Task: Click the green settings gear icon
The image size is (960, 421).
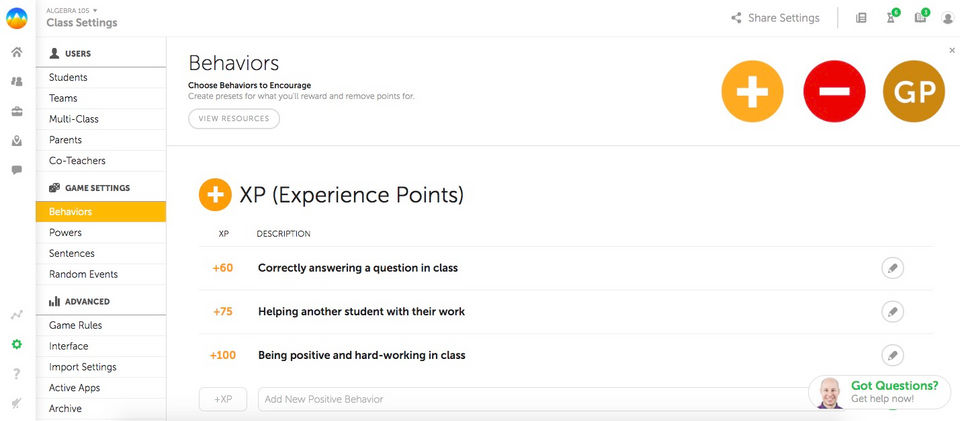Action: [x=17, y=344]
